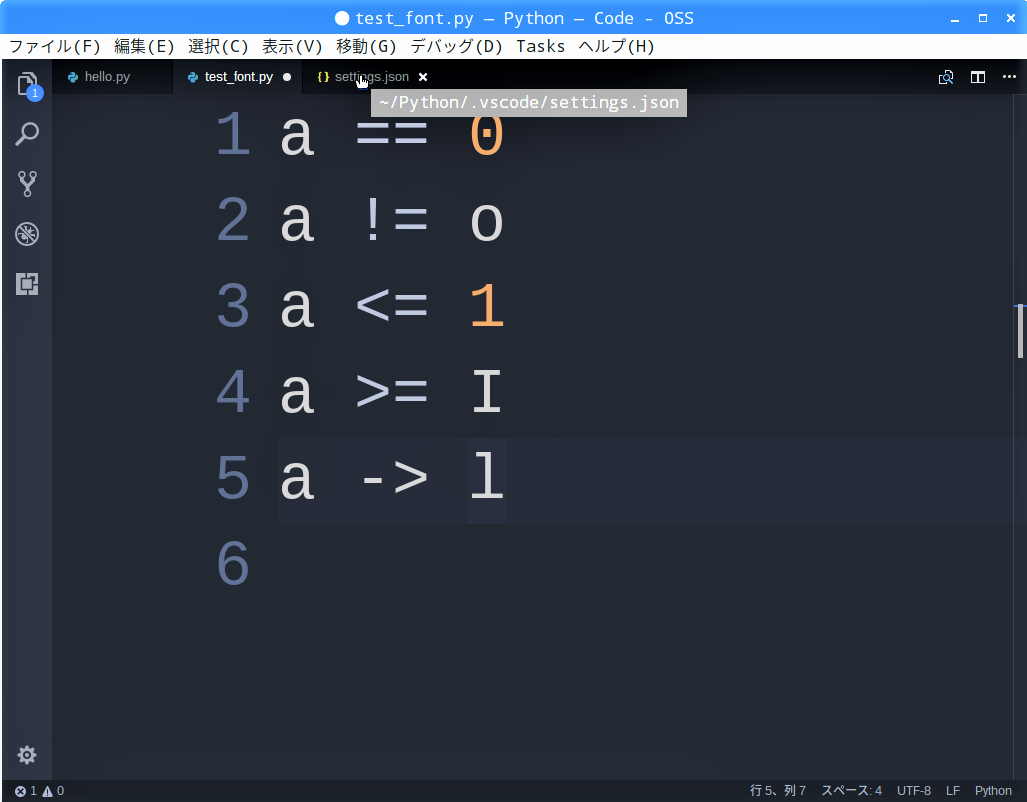Image resolution: width=1027 pixels, height=802 pixels.
Task: Open the デバッグ(D) menu
Action: coord(456,47)
